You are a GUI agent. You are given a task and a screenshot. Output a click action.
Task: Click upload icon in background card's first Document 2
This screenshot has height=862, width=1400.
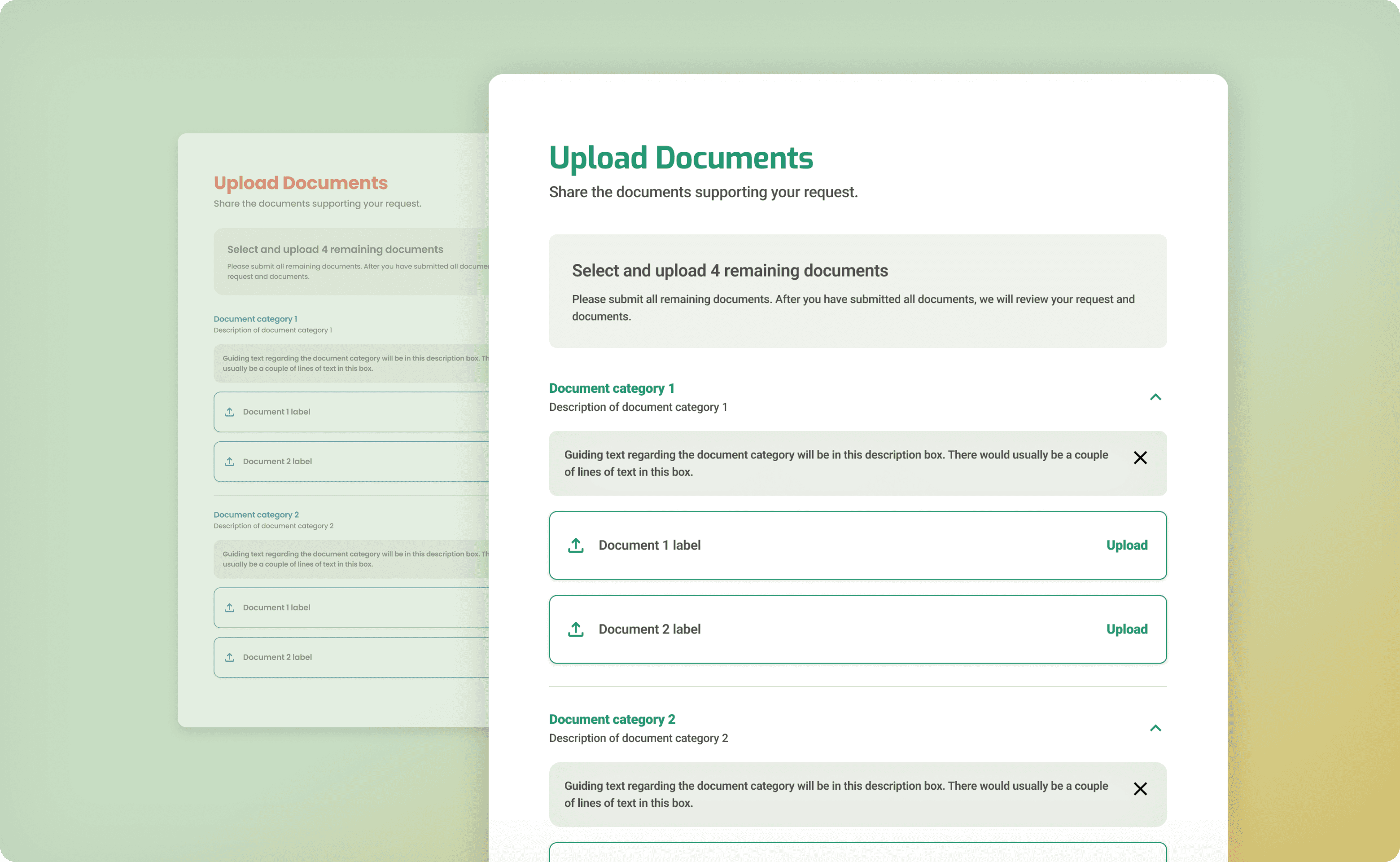pyautogui.click(x=230, y=461)
